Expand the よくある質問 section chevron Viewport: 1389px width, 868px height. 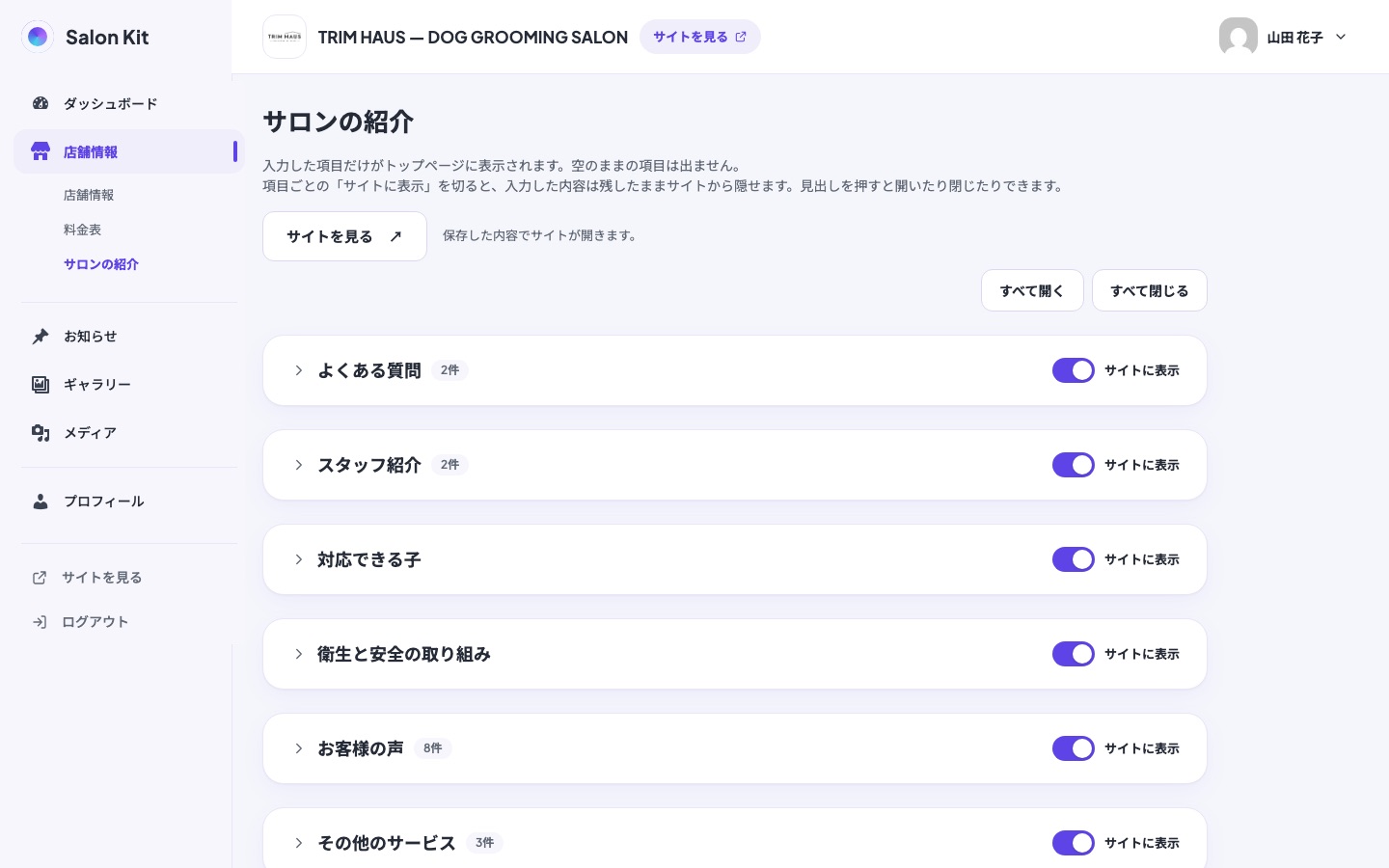coord(299,370)
